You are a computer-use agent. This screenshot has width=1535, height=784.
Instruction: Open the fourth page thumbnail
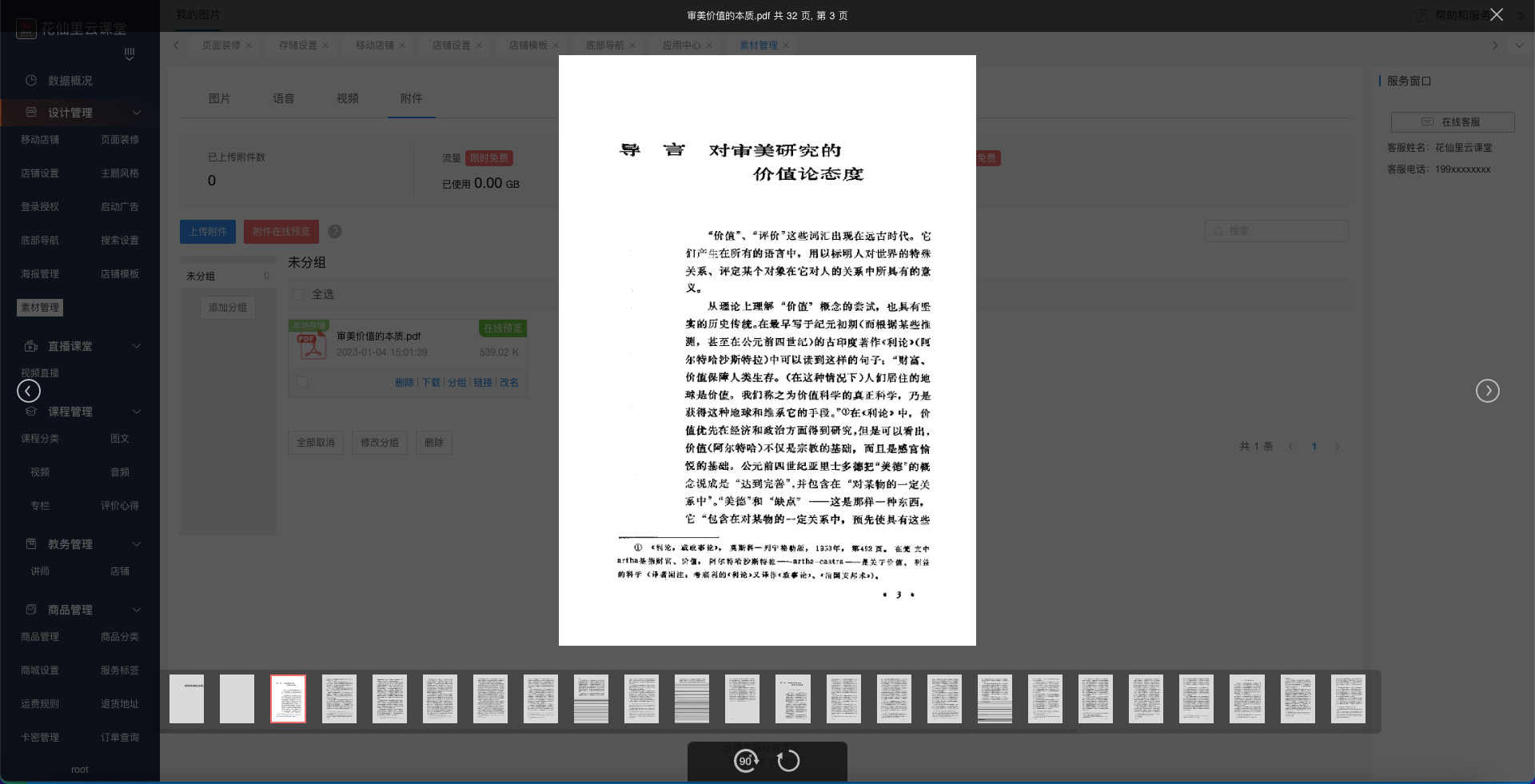[339, 698]
